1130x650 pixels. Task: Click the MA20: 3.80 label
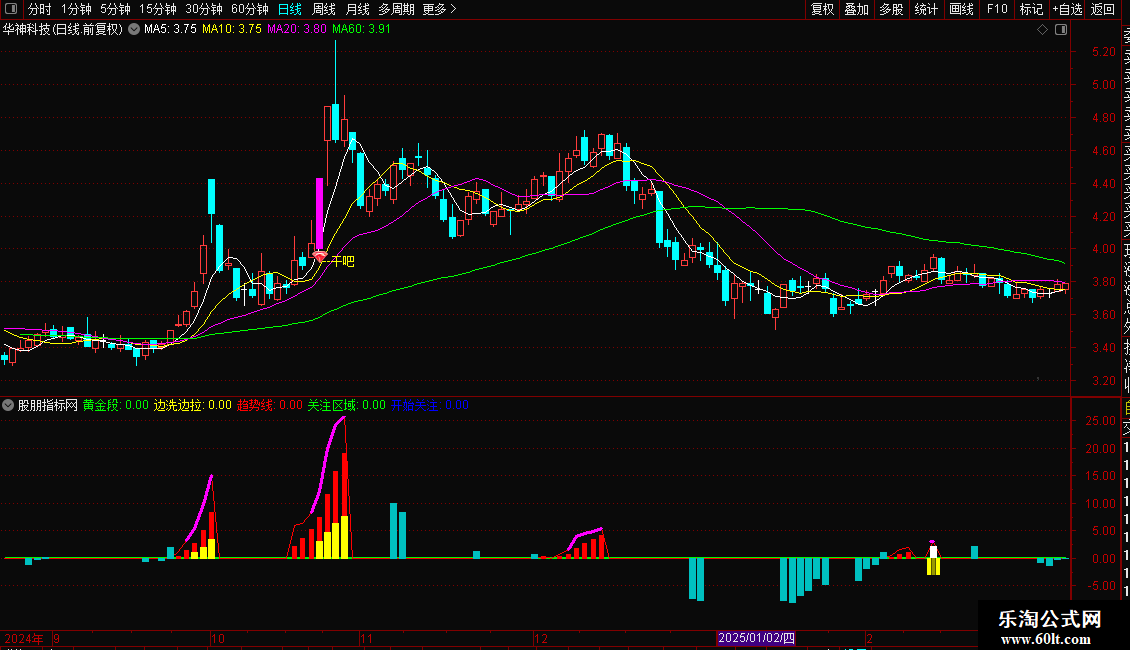[x=297, y=29]
